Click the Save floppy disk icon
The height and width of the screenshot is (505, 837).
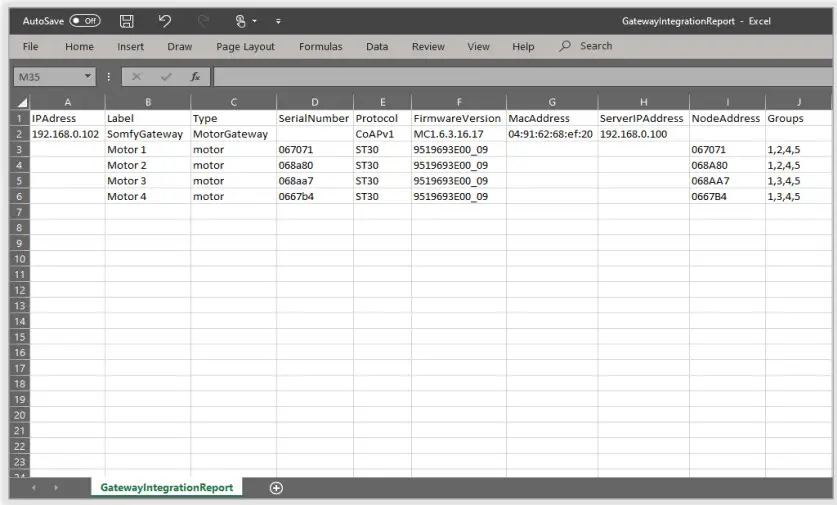[127, 21]
